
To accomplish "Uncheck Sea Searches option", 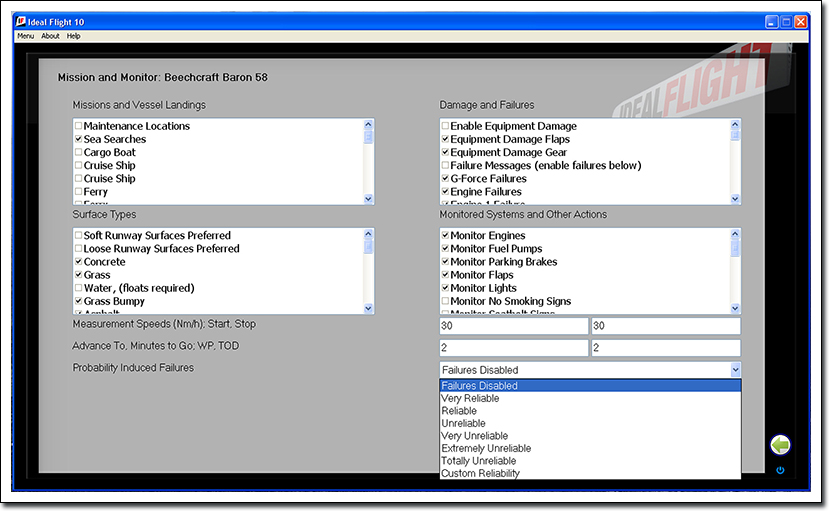I will click(x=79, y=139).
